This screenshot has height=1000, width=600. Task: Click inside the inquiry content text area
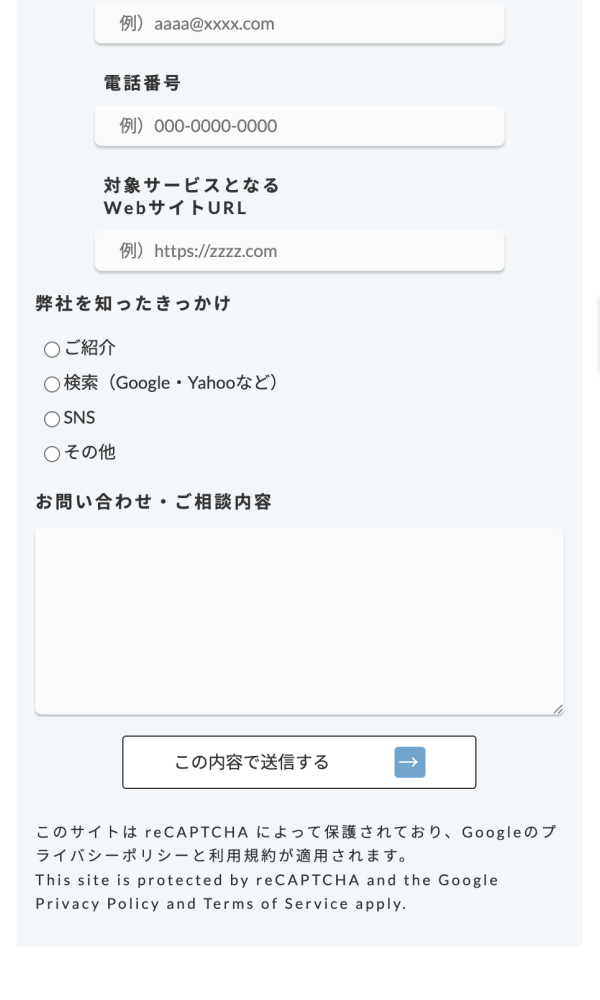point(299,620)
